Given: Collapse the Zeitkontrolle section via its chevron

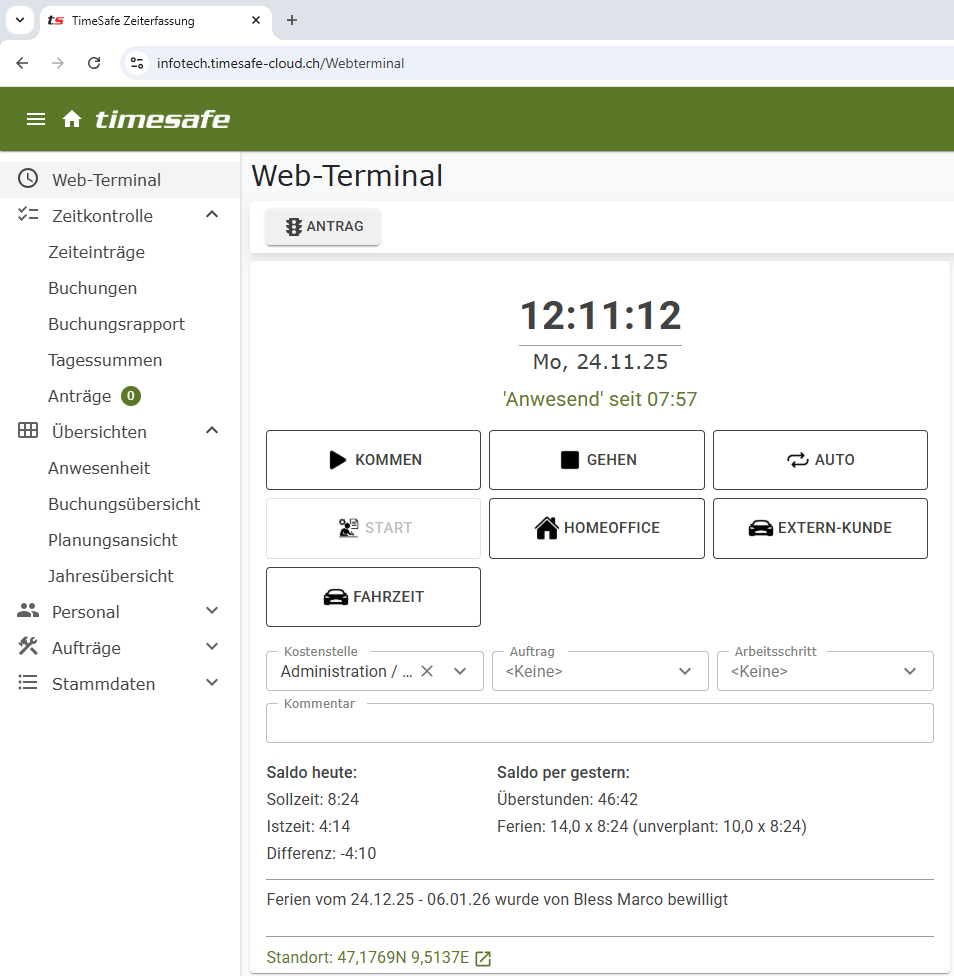Looking at the screenshot, I should pyautogui.click(x=211, y=214).
